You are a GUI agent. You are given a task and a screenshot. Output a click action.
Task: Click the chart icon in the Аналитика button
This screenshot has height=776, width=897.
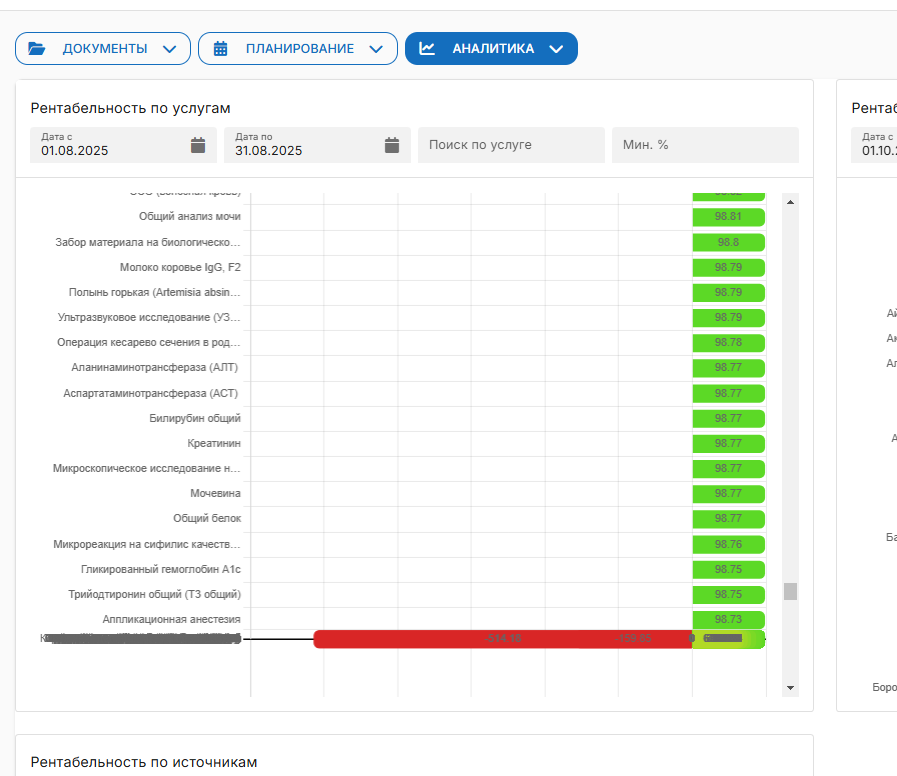click(x=427, y=48)
